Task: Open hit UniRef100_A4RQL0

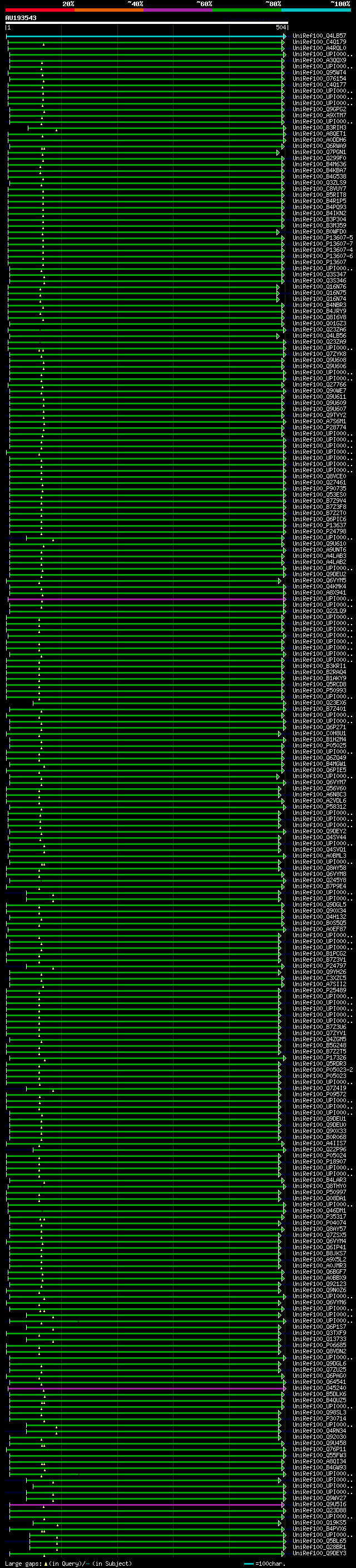Action: point(319,48)
